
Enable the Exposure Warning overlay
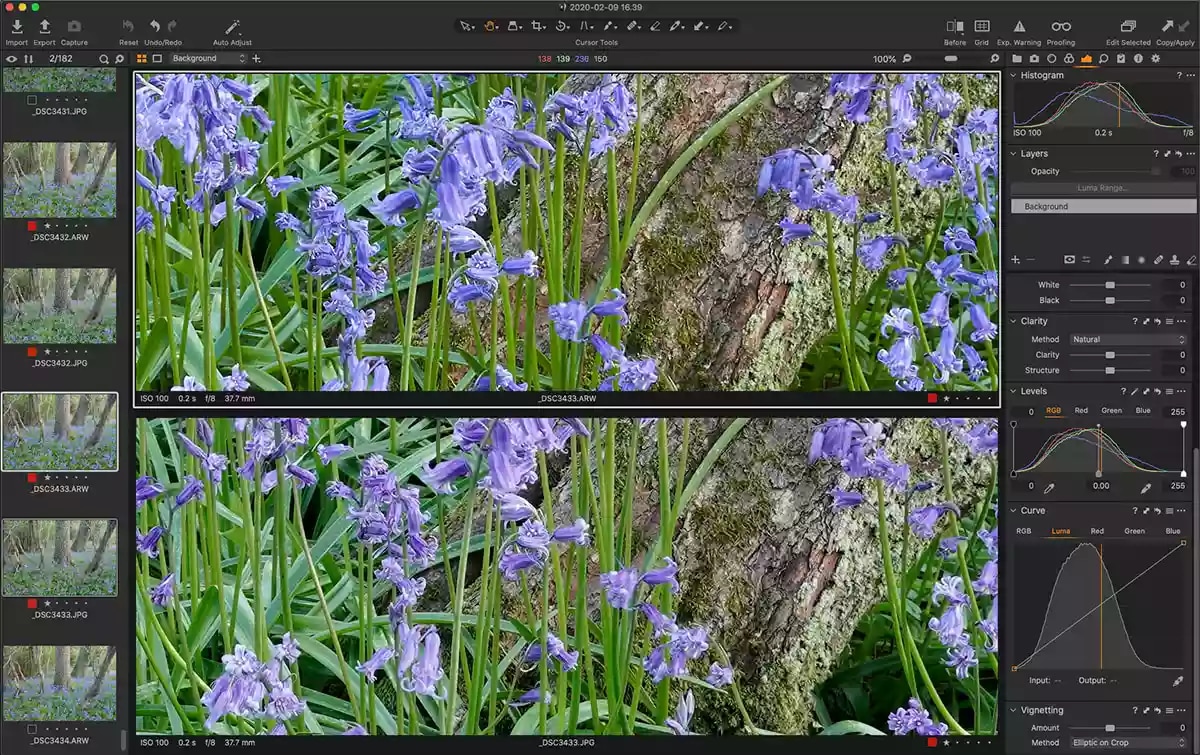tap(1019, 25)
